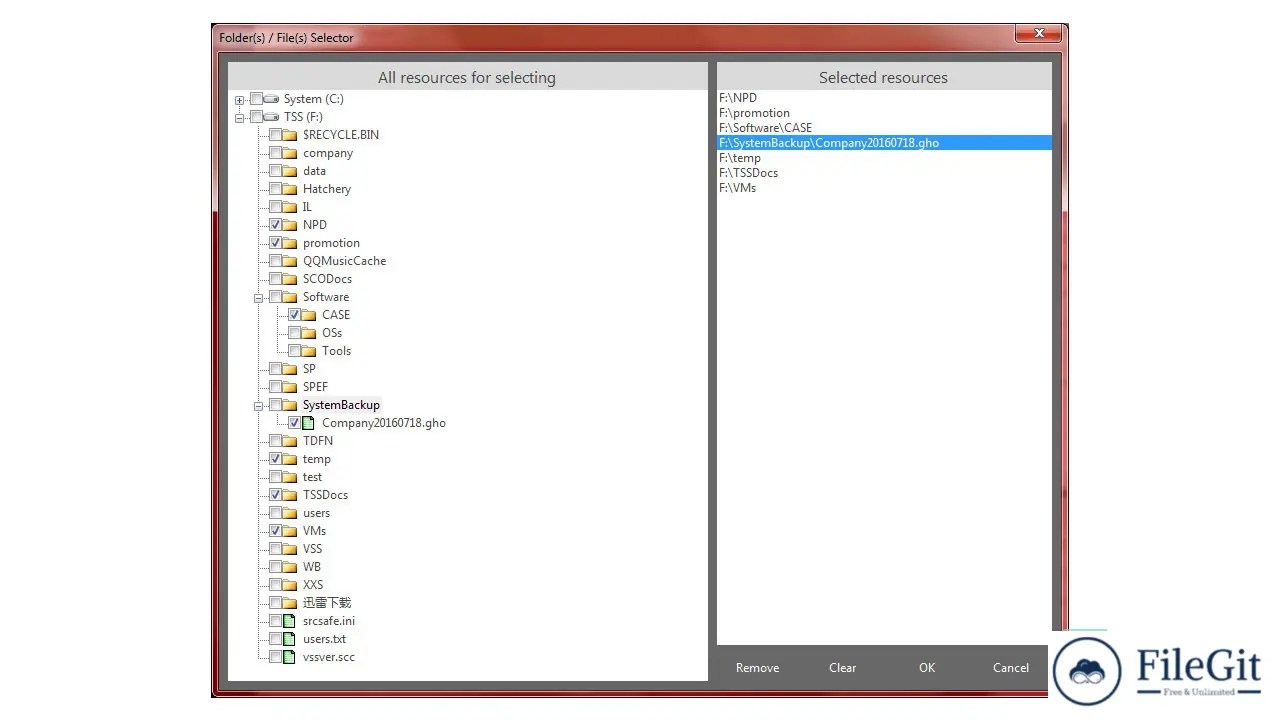Click the data folder icon

[x=290, y=171]
